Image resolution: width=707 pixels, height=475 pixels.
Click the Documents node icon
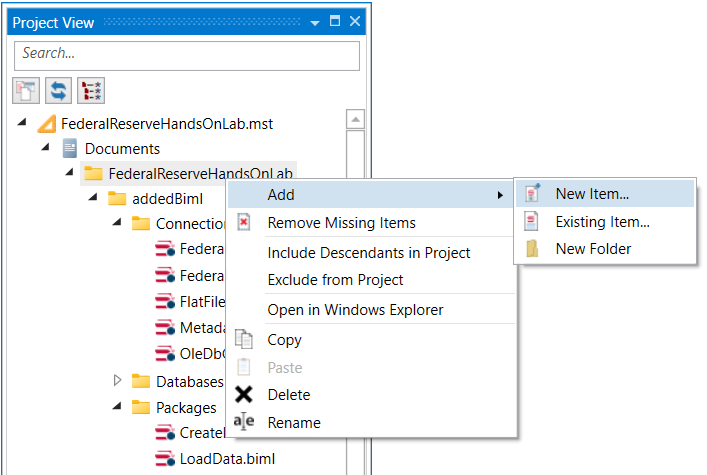(x=70, y=149)
